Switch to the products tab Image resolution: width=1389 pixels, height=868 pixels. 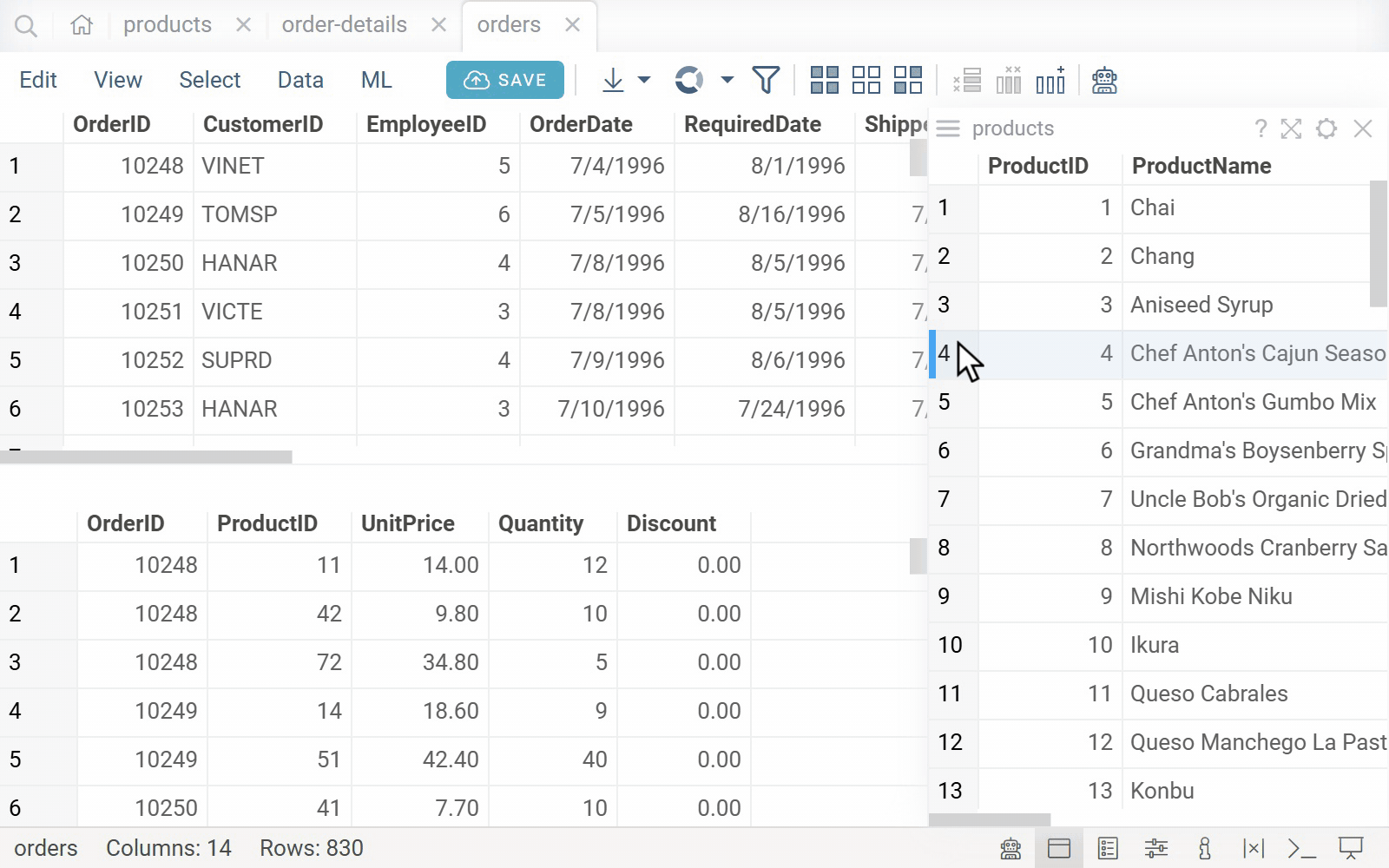click(x=168, y=24)
